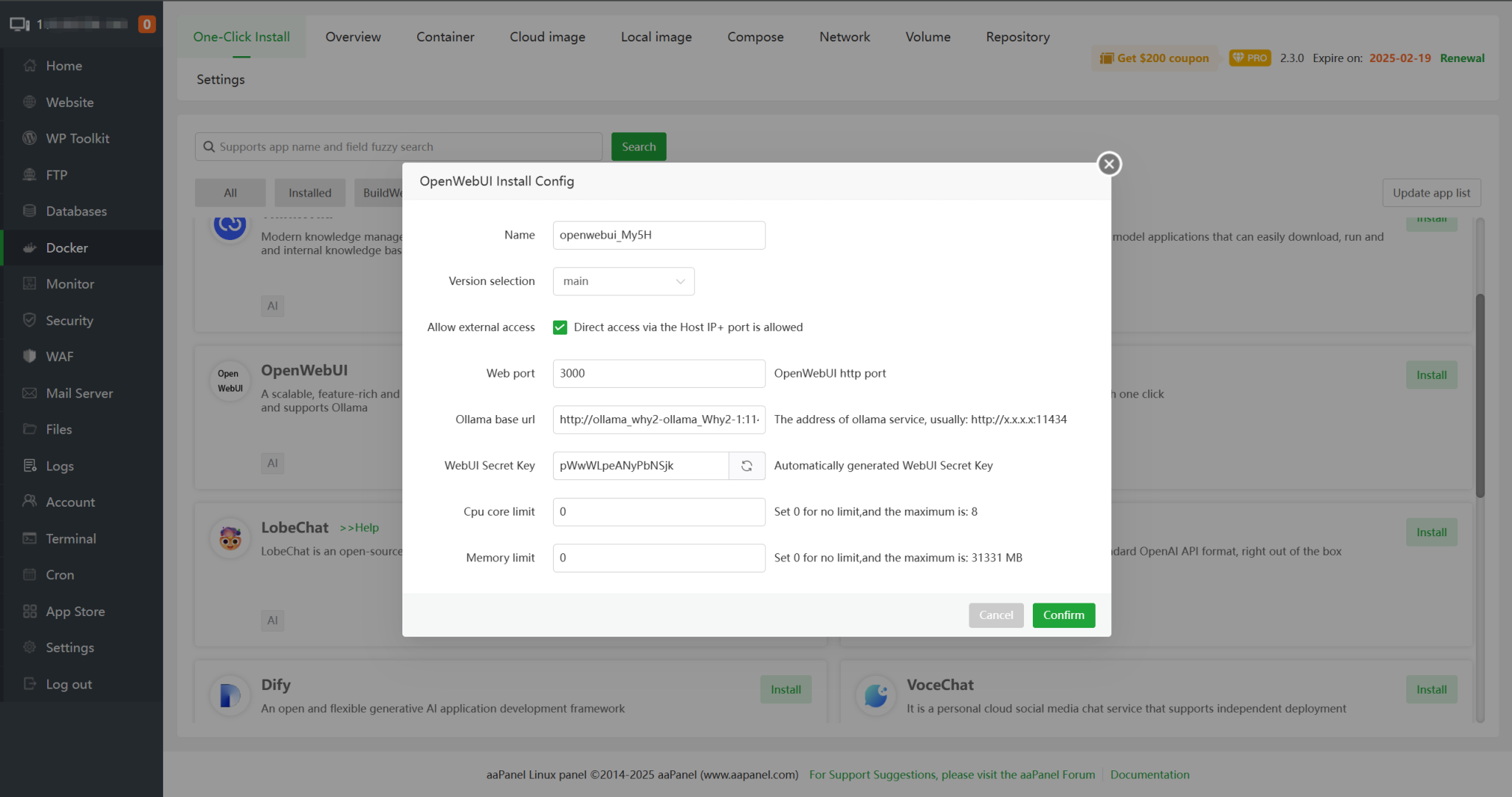Click the Dify app icon
1512x797 pixels.
pos(229,695)
